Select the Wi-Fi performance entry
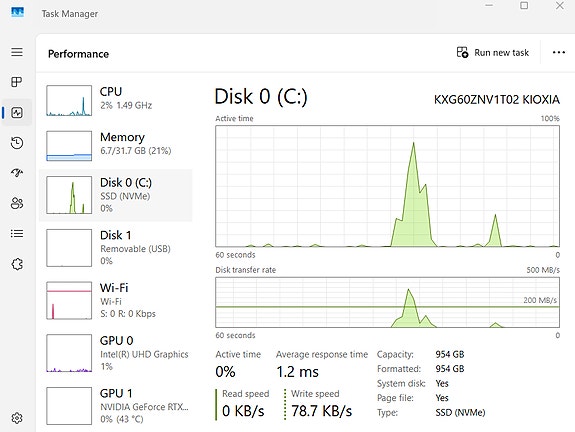 [116, 300]
